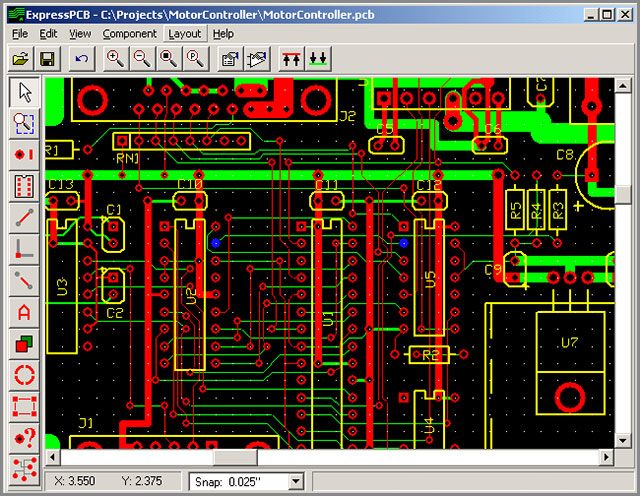
Task: Click the open file toolbar icon
Action: pos(21,59)
